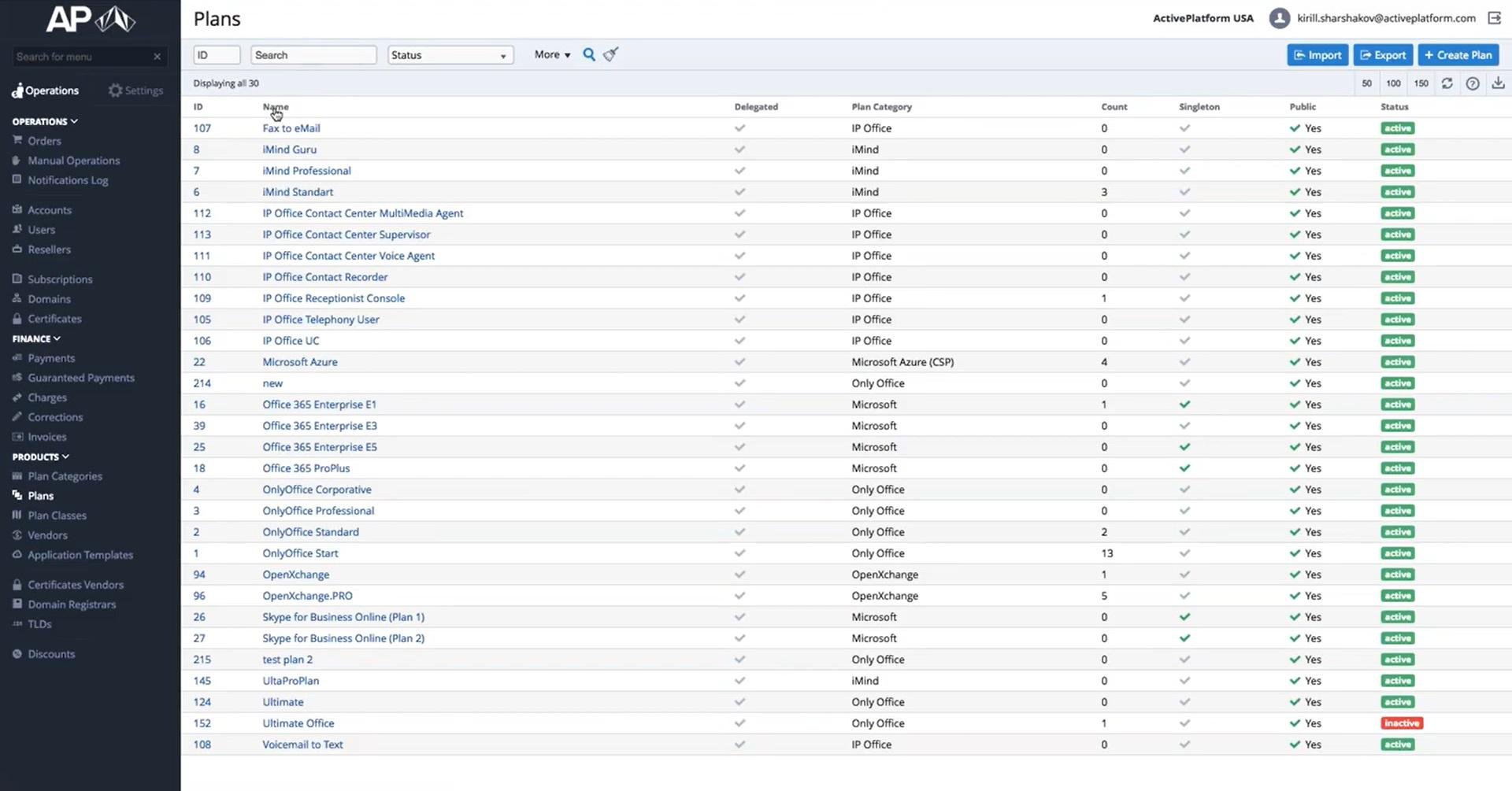Toggle Delegated check for Fax to eMail
The height and width of the screenshot is (791, 1512).
(x=739, y=128)
